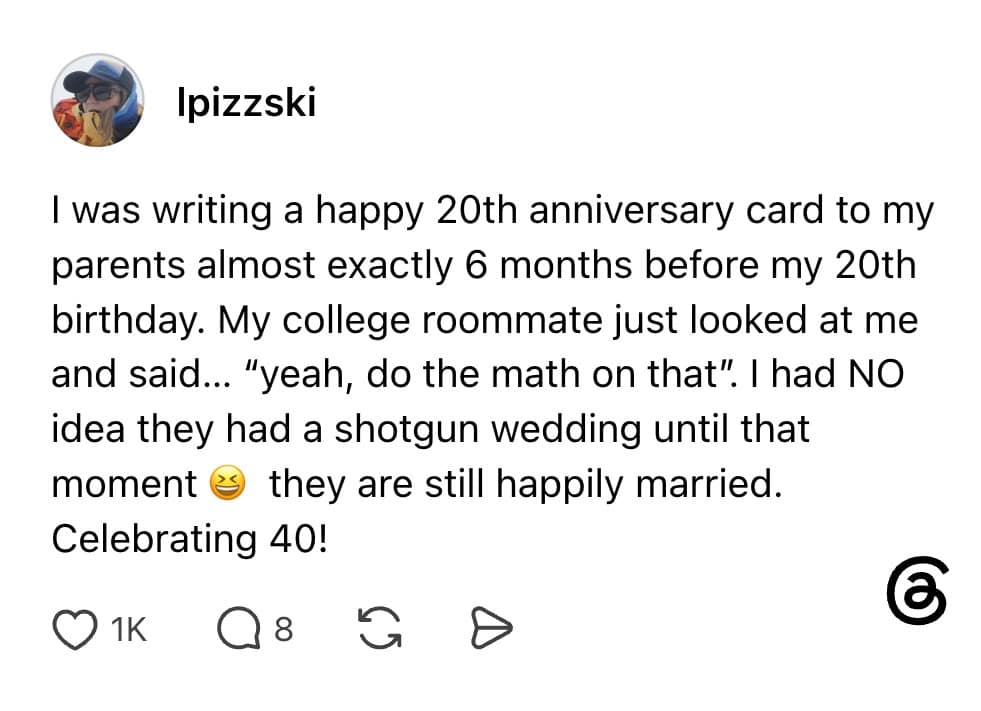Viewport: 981px width, 711px height.
Task: Like the post with the heart icon
Action: coord(75,629)
